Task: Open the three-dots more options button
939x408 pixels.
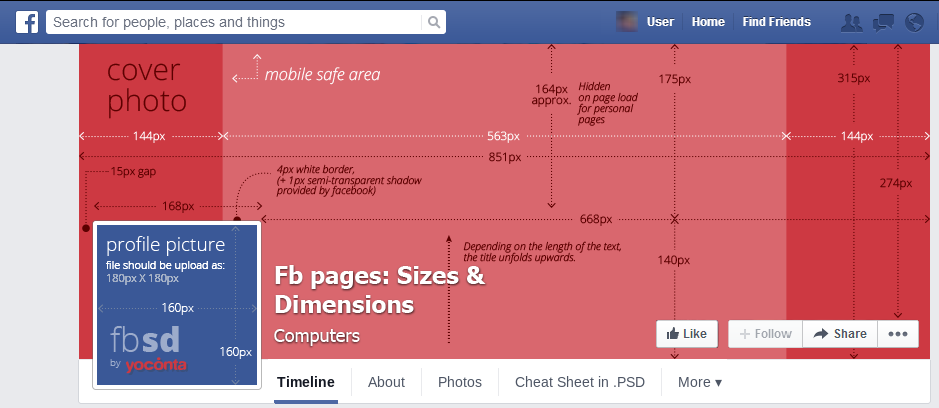Action: [897, 334]
